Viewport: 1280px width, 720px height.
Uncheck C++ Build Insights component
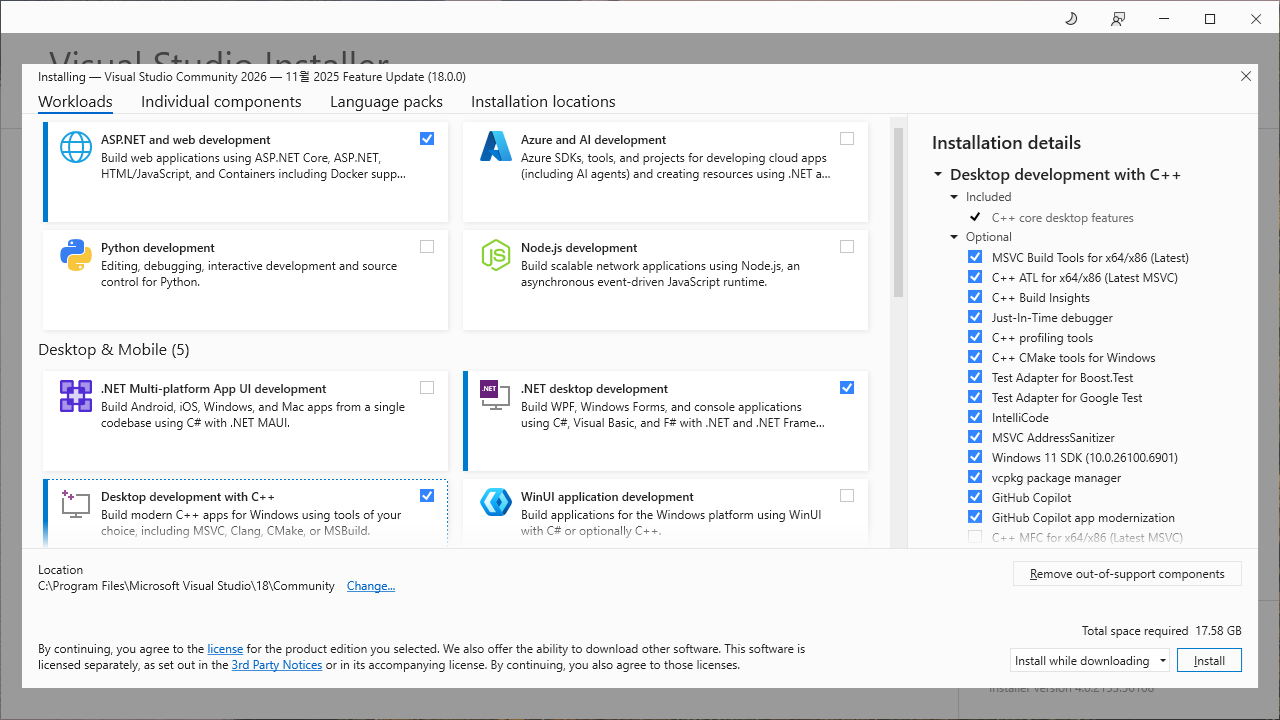coord(975,297)
